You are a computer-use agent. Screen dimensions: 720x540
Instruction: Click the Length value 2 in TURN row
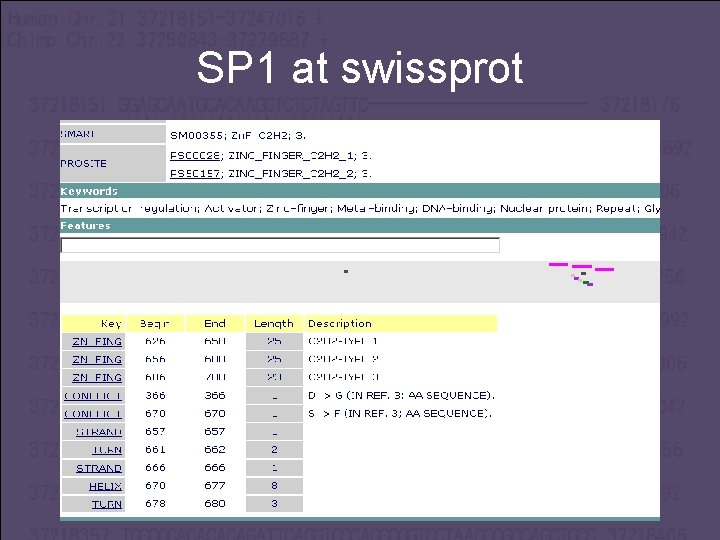click(274, 450)
